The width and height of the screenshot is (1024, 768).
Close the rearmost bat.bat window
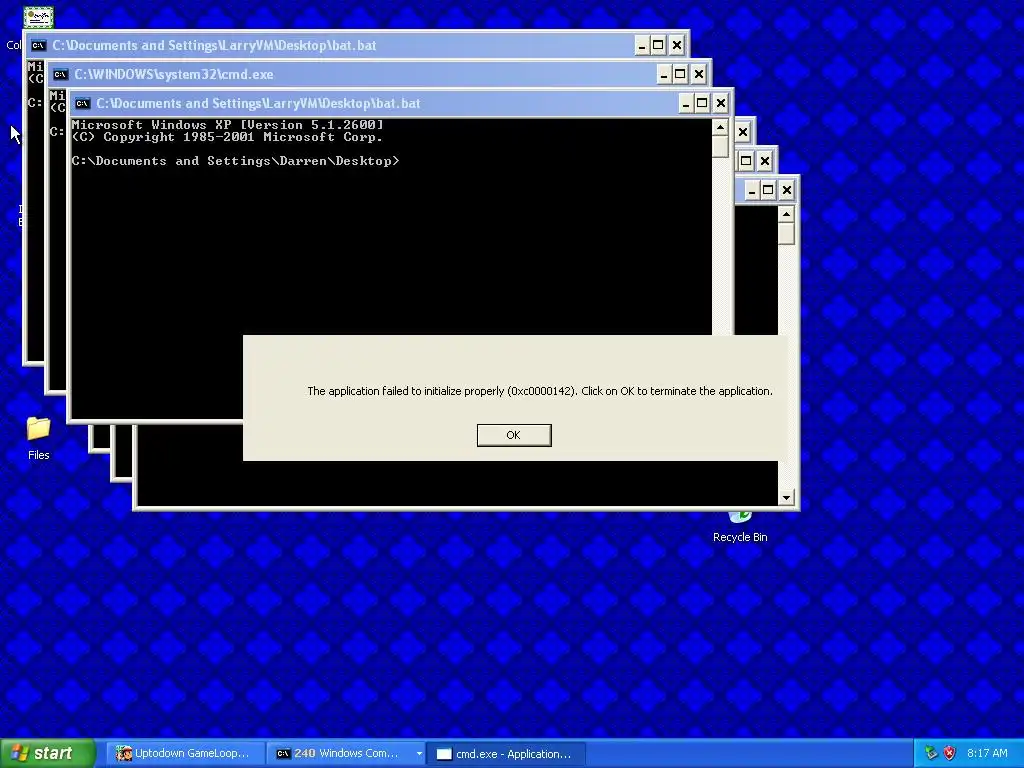pyautogui.click(x=677, y=45)
